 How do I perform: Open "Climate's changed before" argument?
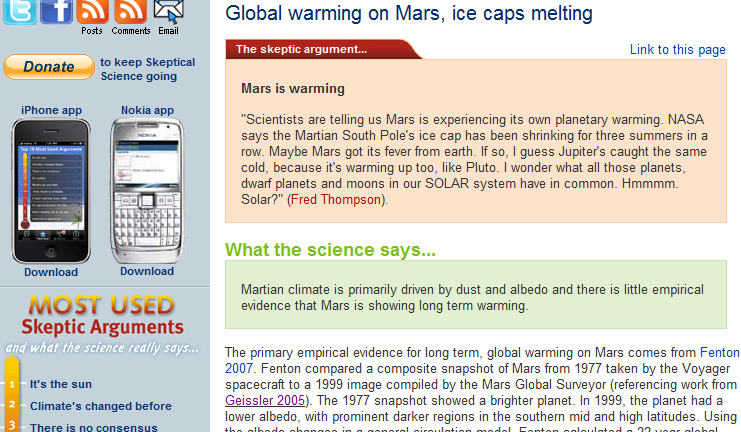(100, 406)
